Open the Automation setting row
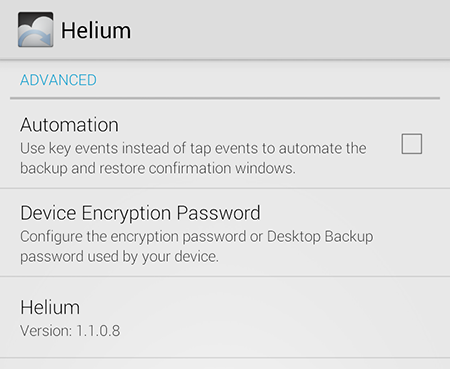This screenshot has height=369, width=450. (225, 144)
